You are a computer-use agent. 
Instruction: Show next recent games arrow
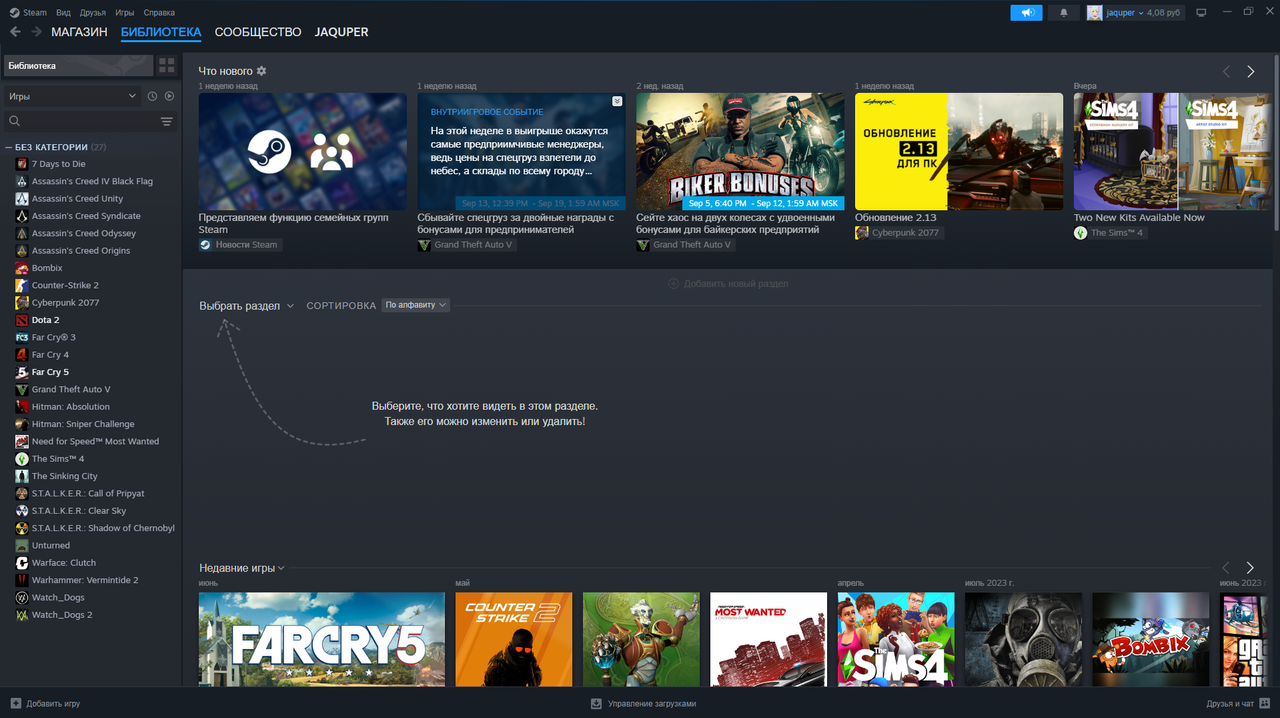pyautogui.click(x=1250, y=568)
